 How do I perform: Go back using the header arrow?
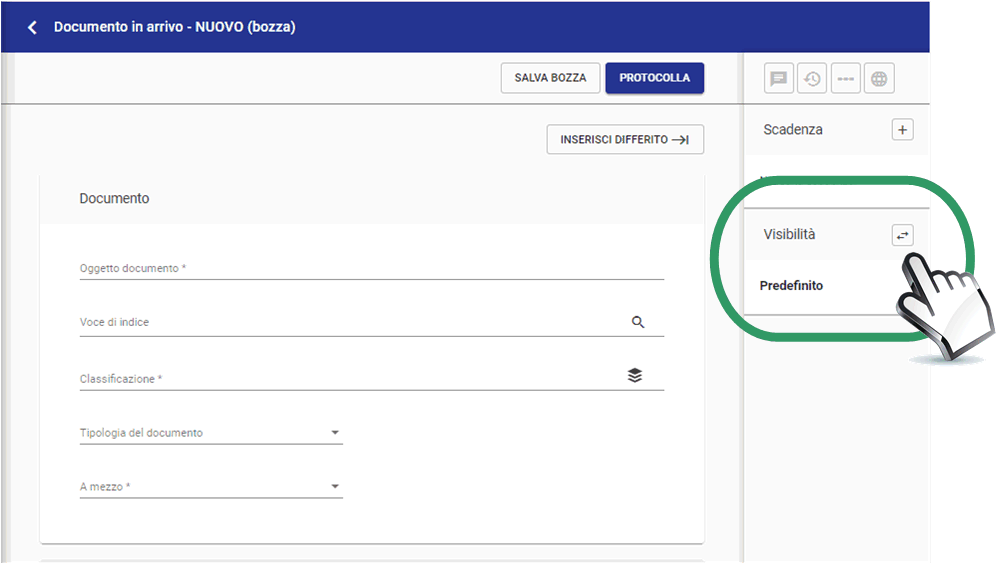coord(32,28)
